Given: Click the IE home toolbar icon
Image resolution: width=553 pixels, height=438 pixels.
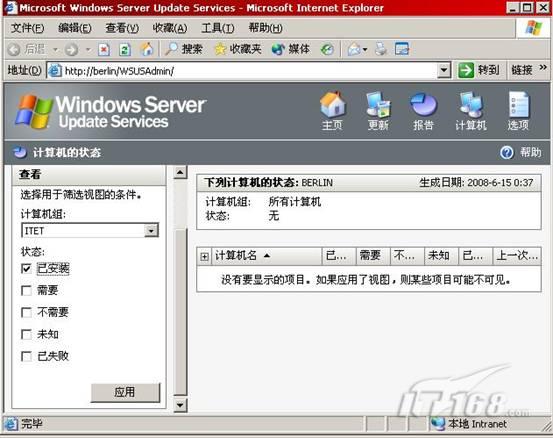Looking at the screenshot, I should pos(147,49).
